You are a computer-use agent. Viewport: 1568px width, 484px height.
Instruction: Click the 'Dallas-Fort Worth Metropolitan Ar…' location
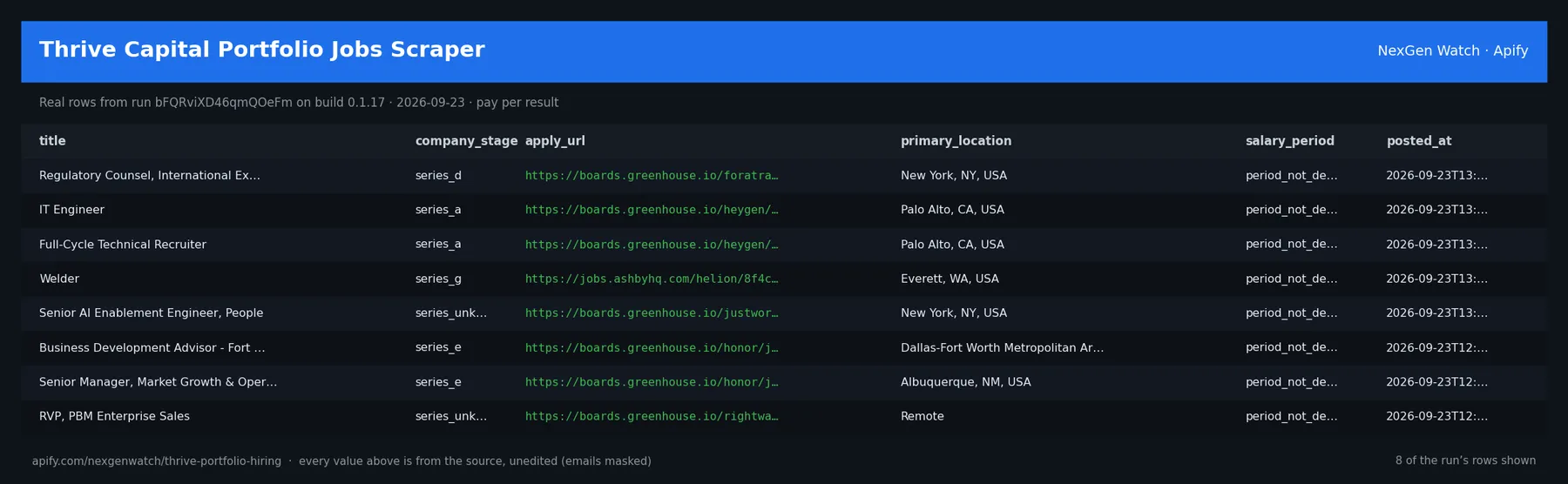coord(1002,347)
